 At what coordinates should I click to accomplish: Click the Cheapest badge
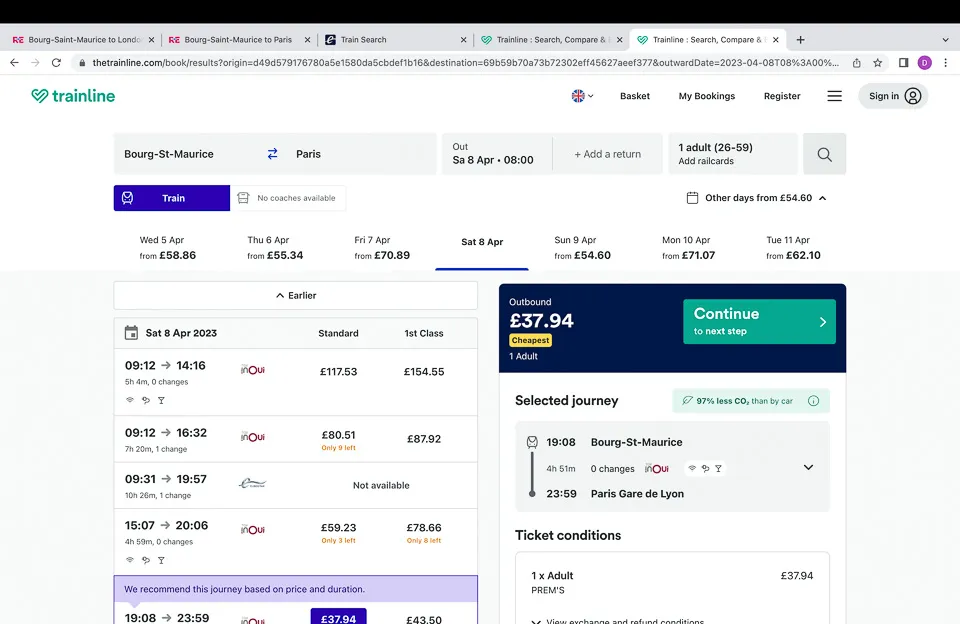530,340
